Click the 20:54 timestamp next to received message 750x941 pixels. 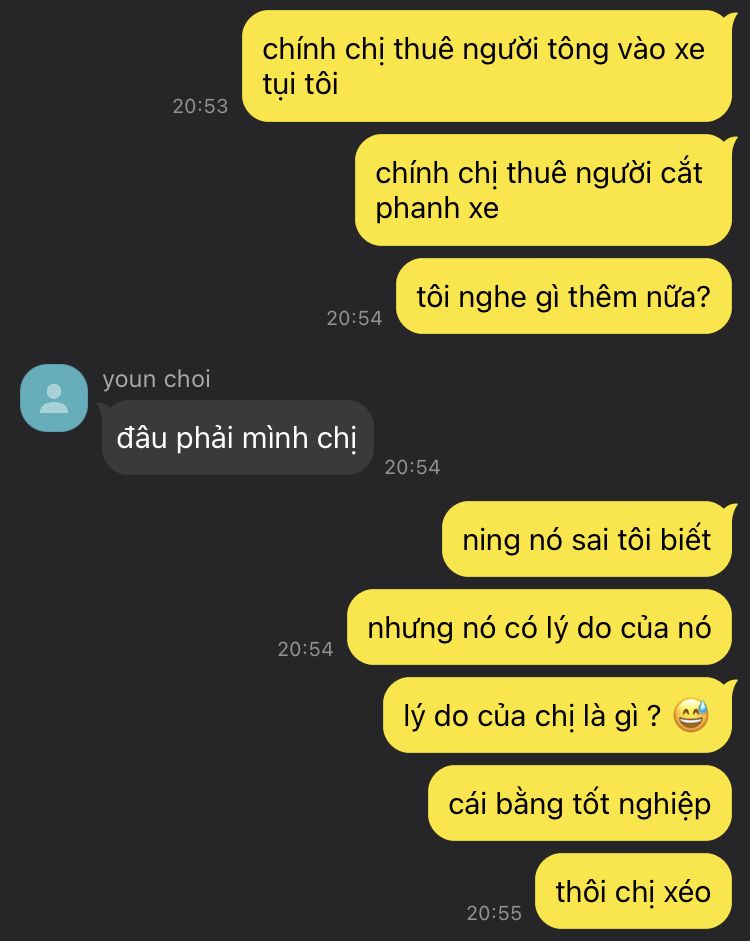click(x=412, y=467)
